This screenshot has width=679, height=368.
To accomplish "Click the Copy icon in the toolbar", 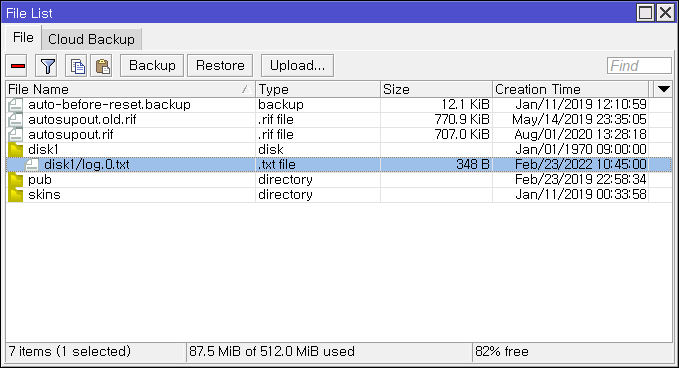I will pos(76,66).
